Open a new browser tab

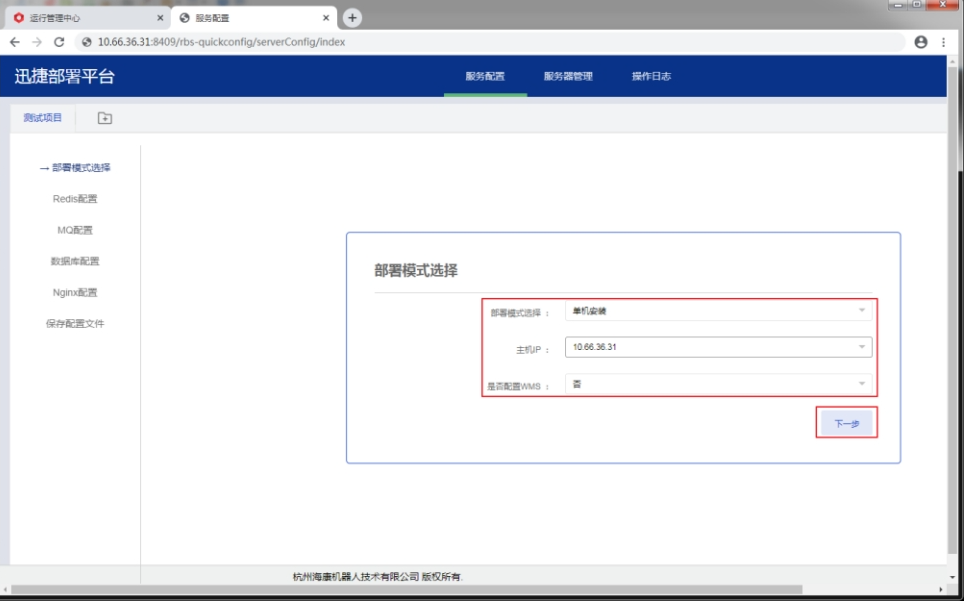(352, 18)
